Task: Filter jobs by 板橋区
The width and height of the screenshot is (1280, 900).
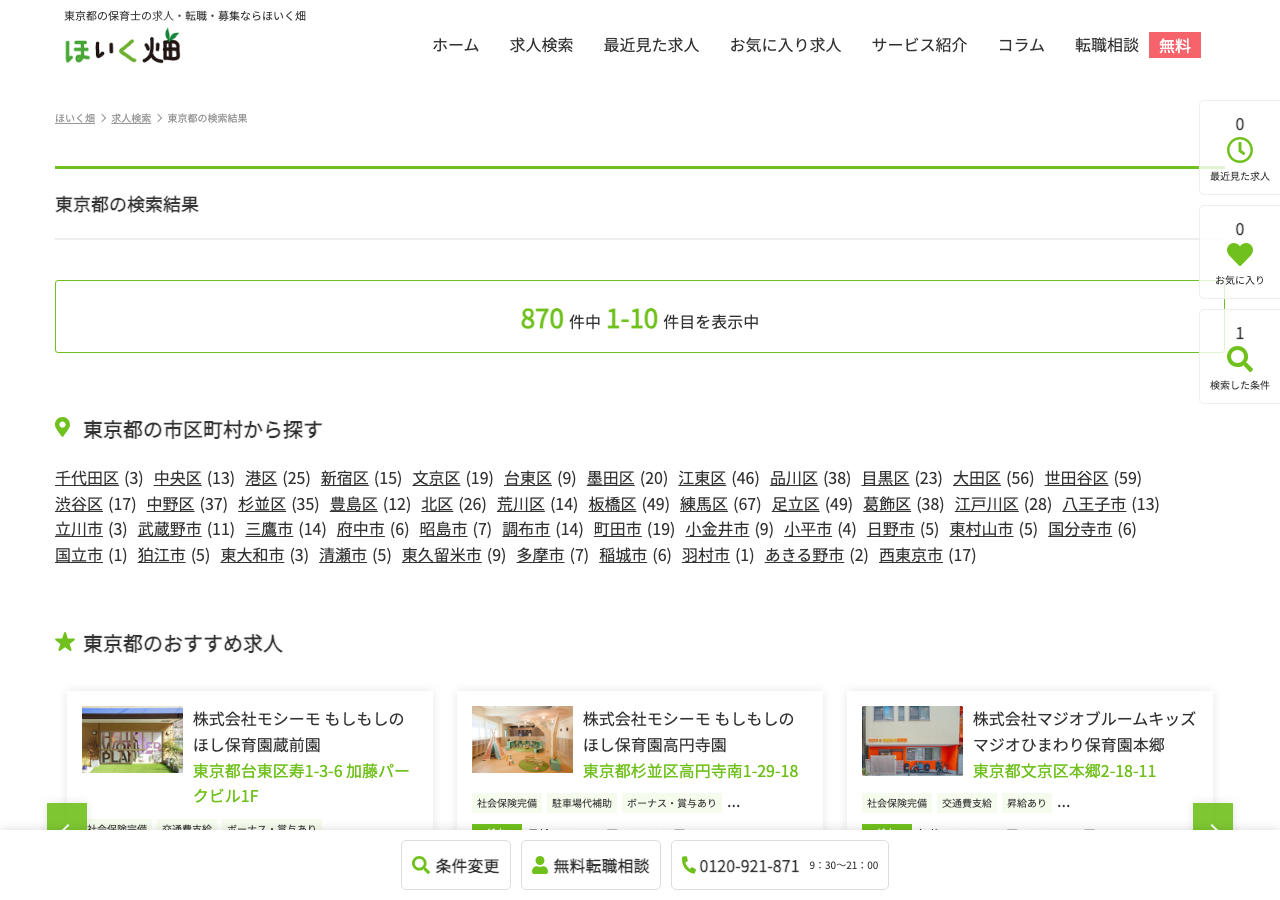Action: [612, 504]
